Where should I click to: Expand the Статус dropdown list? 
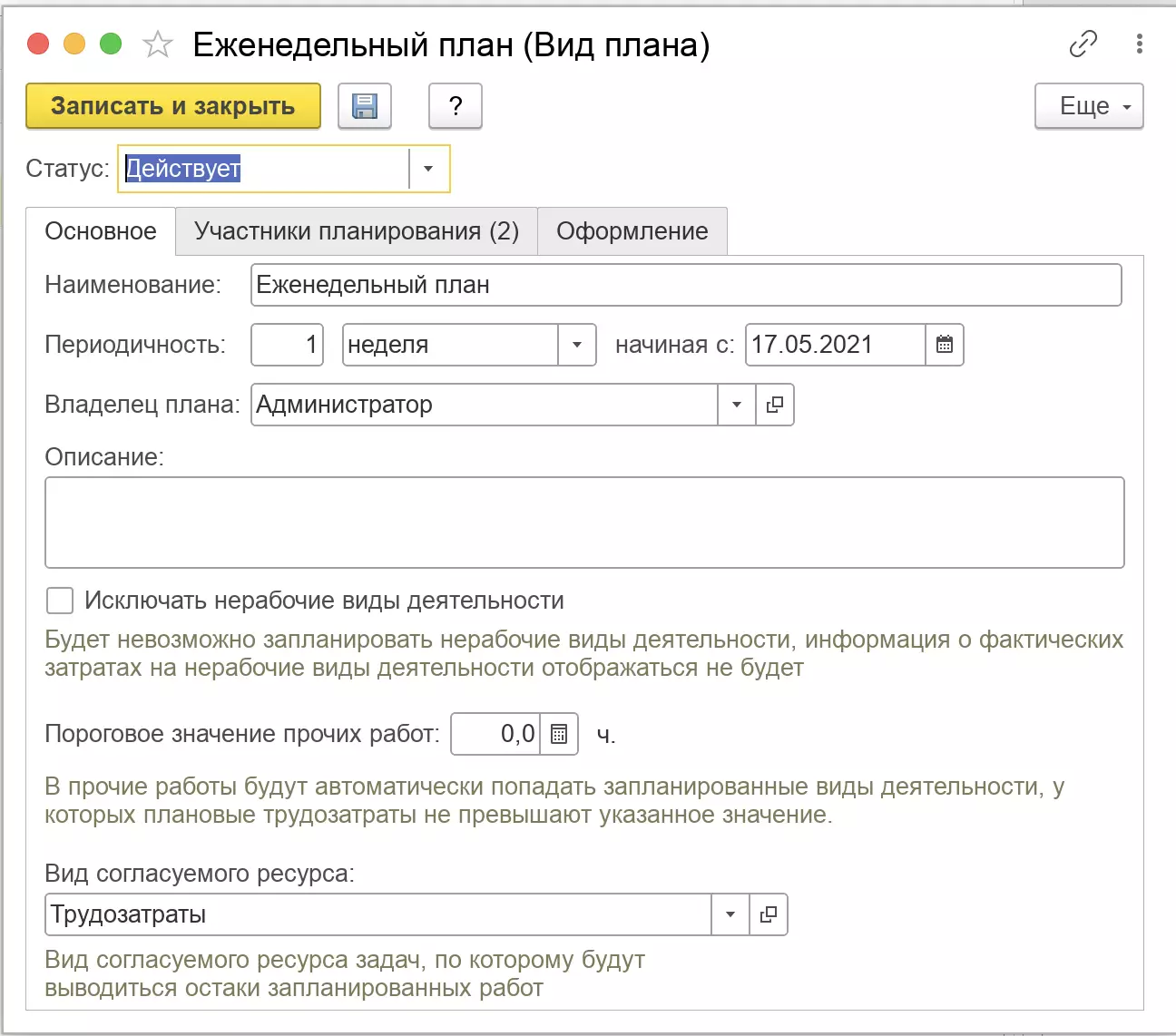click(428, 169)
